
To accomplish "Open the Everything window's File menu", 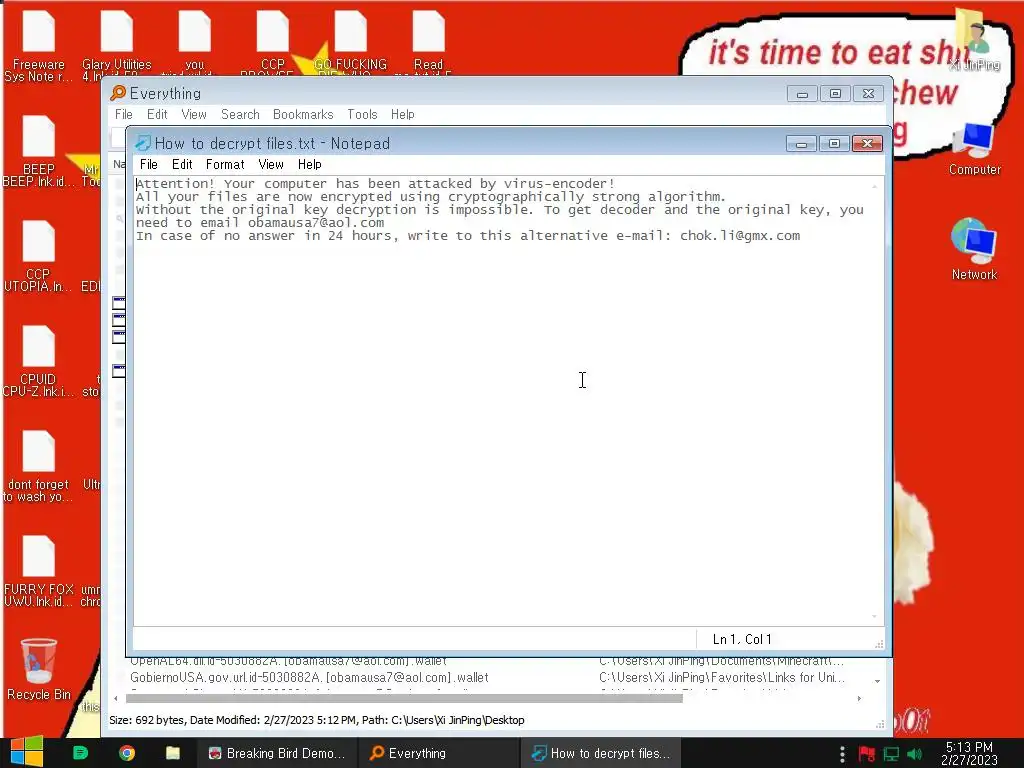I will coord(123,114).
